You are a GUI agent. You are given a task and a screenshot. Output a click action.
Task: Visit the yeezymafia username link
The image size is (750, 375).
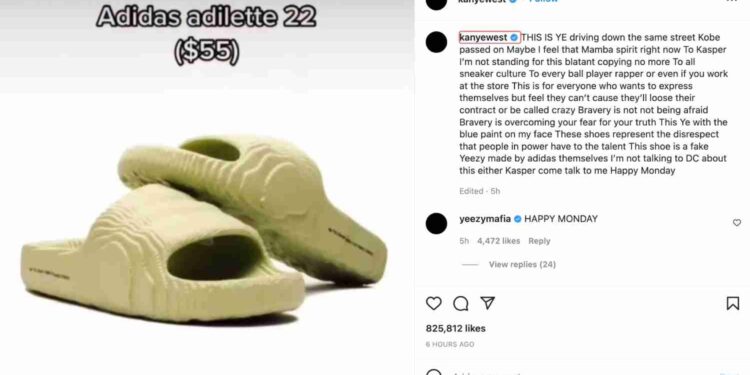tap(485, 219)
